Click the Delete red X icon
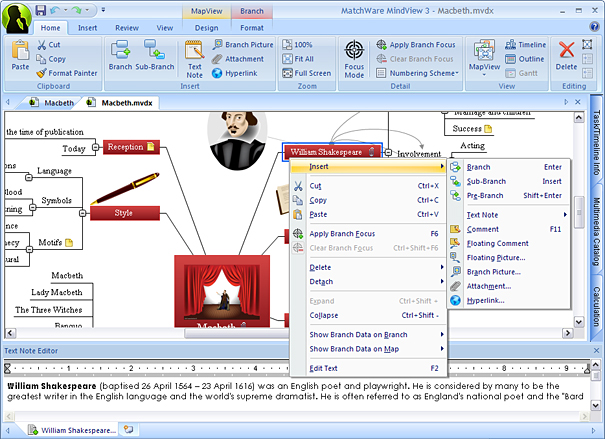Image resolution: width=605 pixels, height=439 pixels. click(566, 49)
